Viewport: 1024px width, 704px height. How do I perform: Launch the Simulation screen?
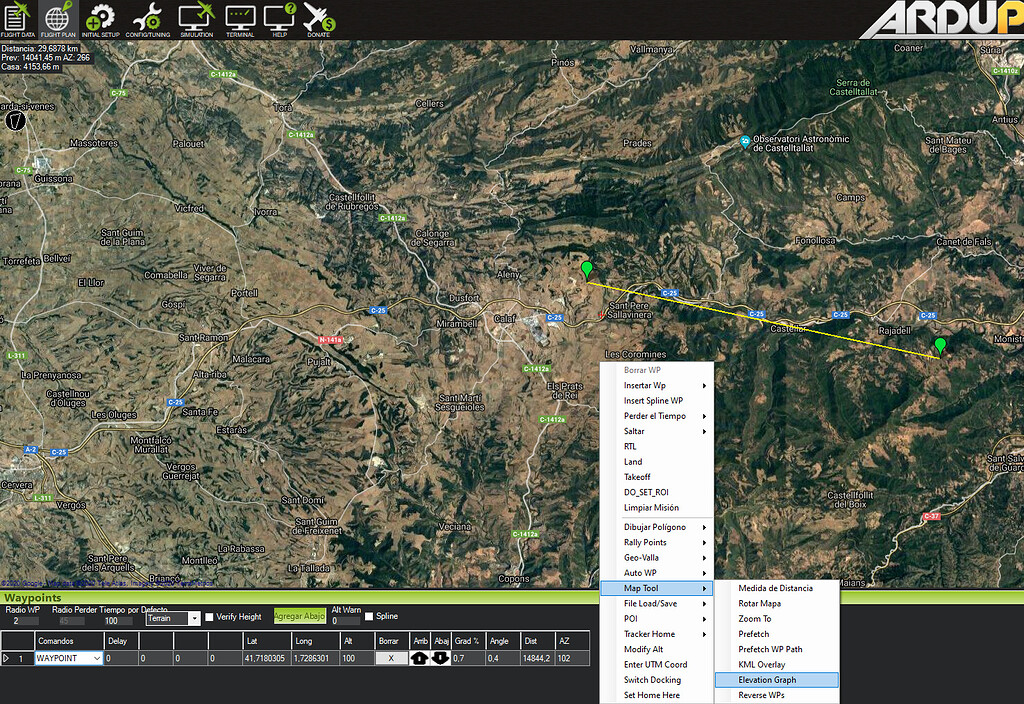tap(194, 18)
